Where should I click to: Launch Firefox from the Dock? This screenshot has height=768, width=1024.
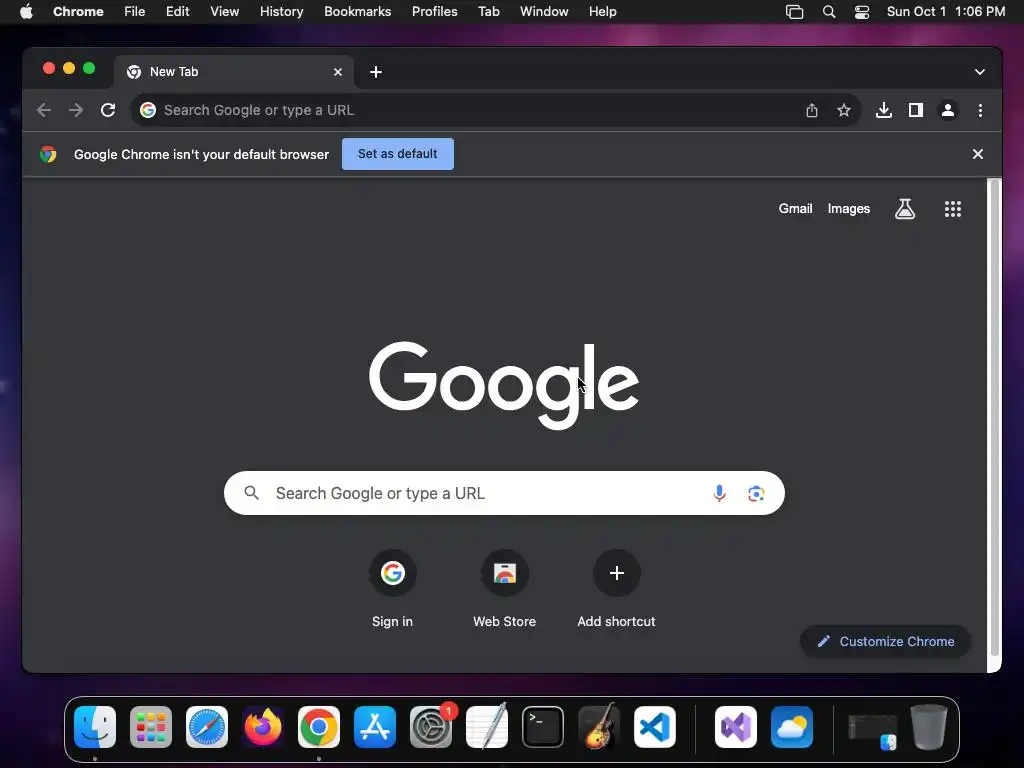[x=263, y=727]
